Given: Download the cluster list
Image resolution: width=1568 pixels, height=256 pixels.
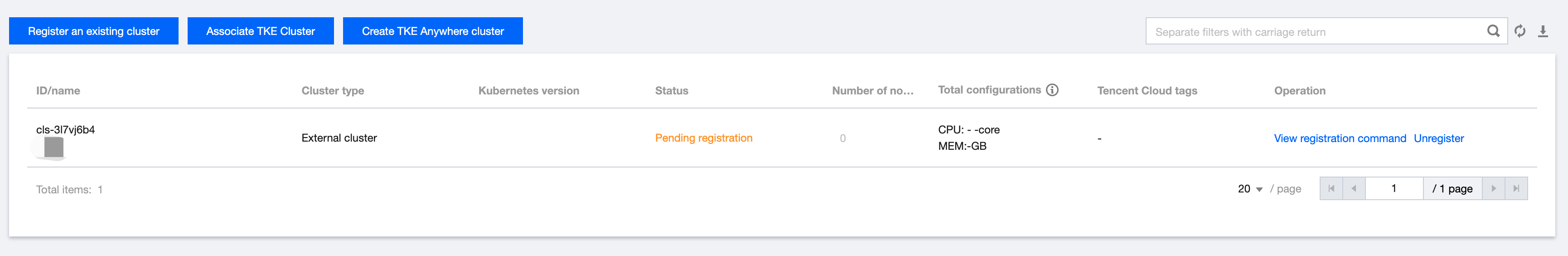Looking at the screenshot, I should coord(1543,31).
